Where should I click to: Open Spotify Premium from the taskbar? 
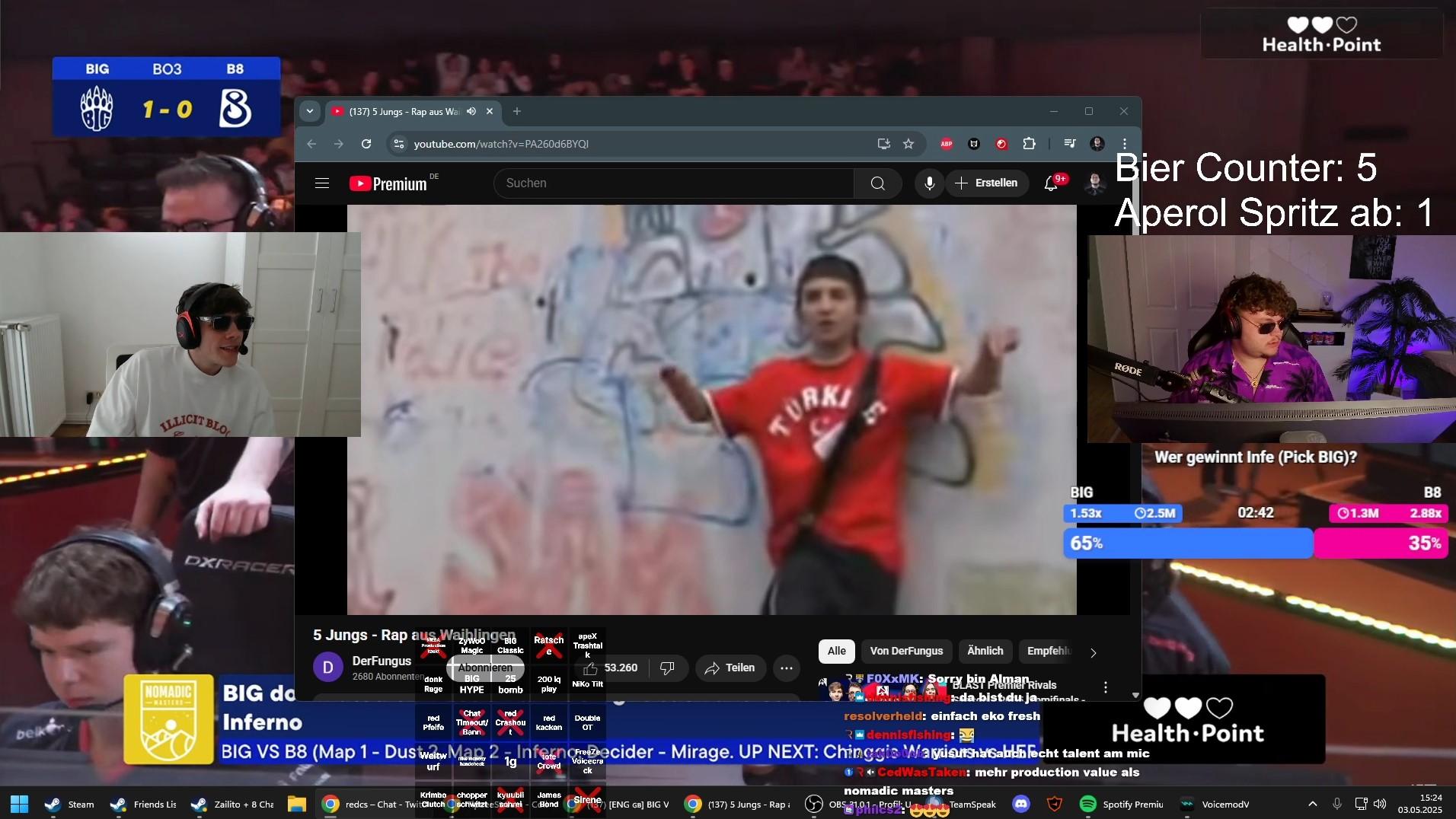1122,804
